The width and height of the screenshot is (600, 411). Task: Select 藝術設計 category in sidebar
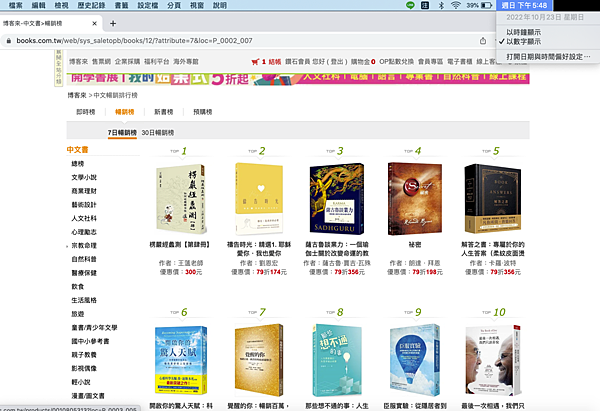click(x=84, y=205)
